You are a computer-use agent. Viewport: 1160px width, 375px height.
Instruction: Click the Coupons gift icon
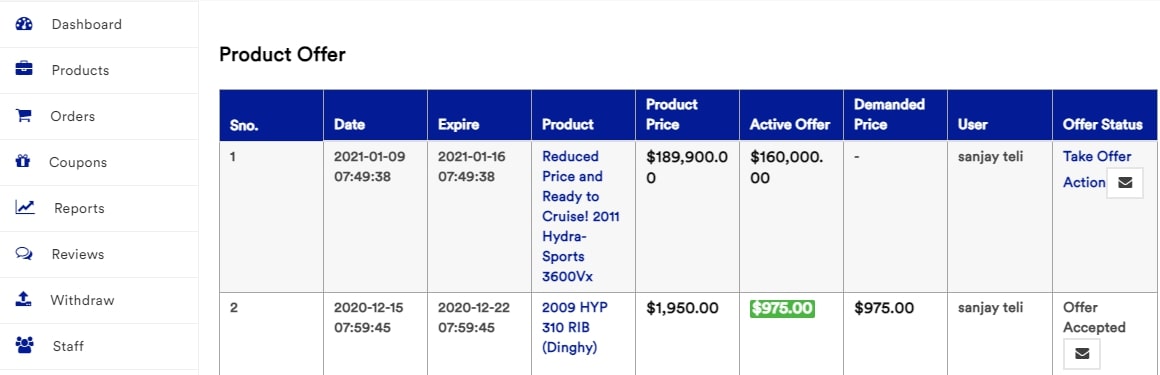click(x=23, y=162)
